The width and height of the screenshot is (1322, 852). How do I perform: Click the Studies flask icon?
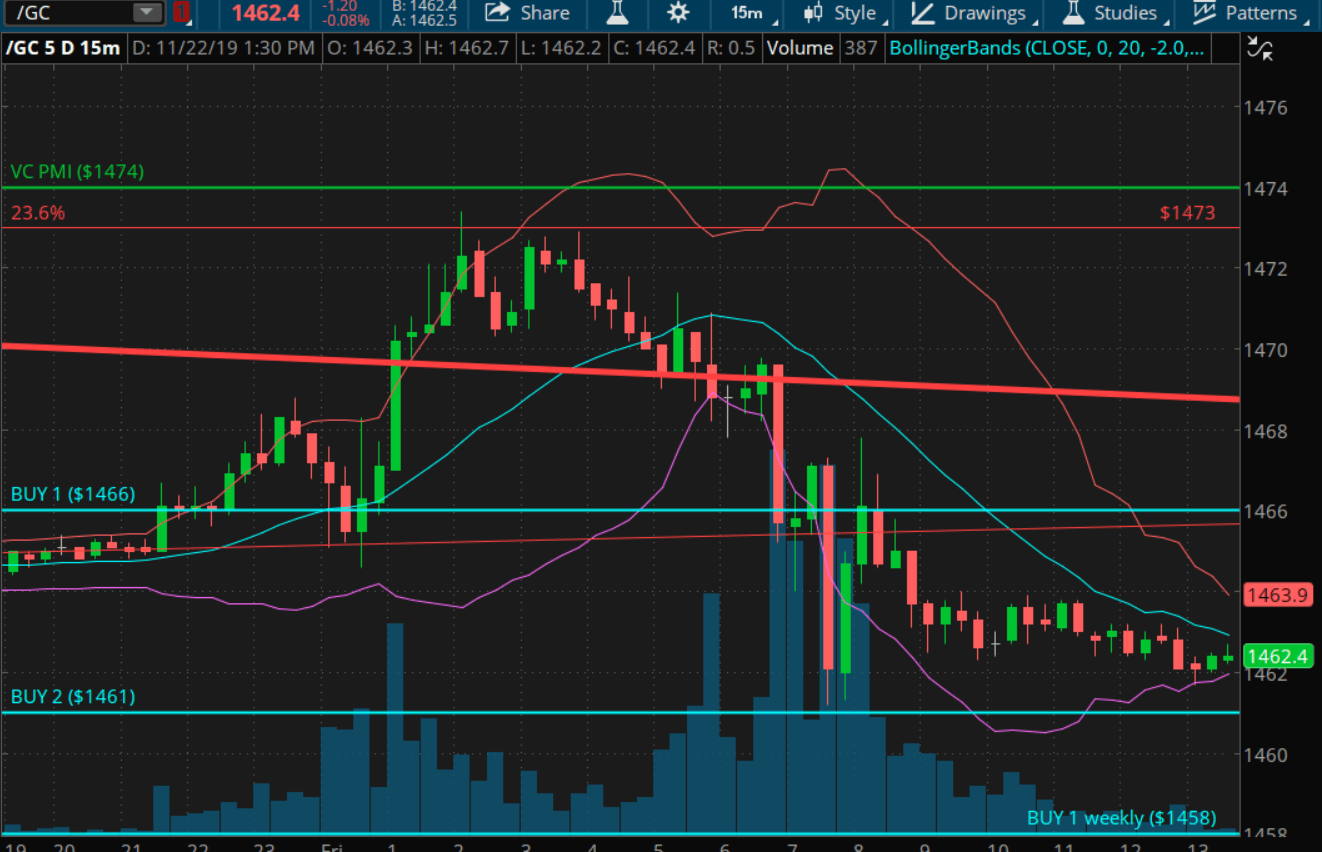click(x=1073, y=13)
